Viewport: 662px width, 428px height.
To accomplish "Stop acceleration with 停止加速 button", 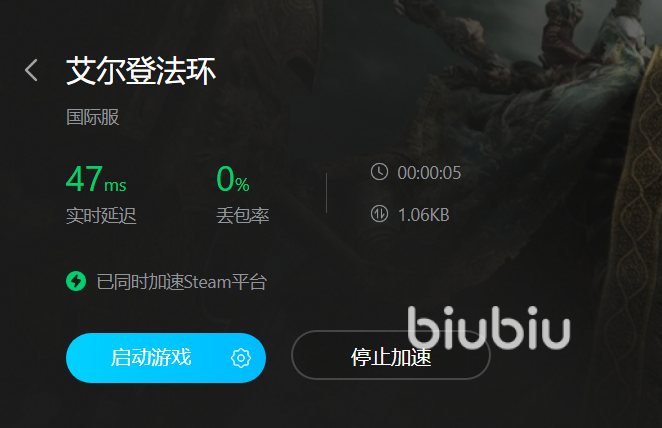I will (391, 355).
